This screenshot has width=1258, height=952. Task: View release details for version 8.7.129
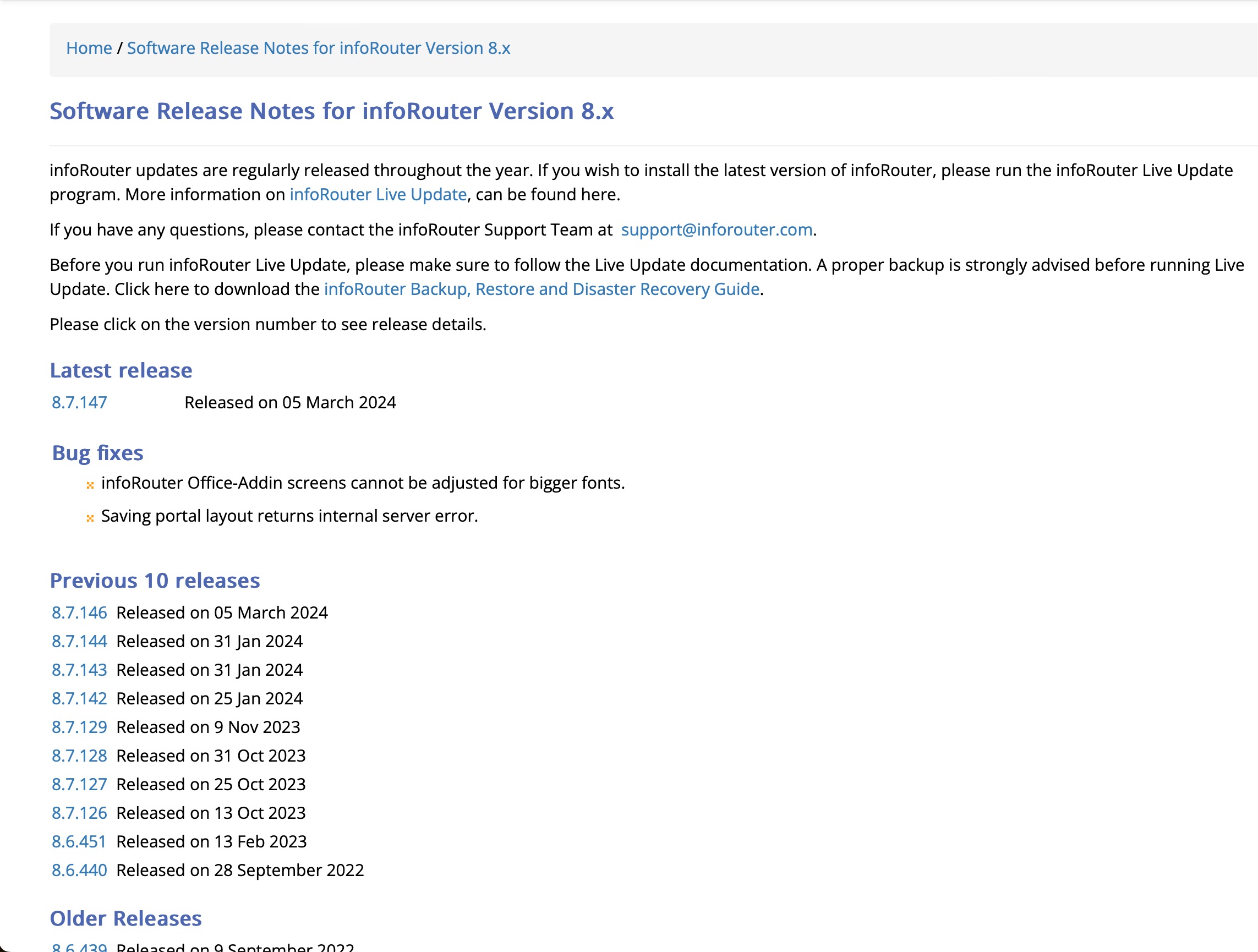pyautogui.click(x=80, y=727)
